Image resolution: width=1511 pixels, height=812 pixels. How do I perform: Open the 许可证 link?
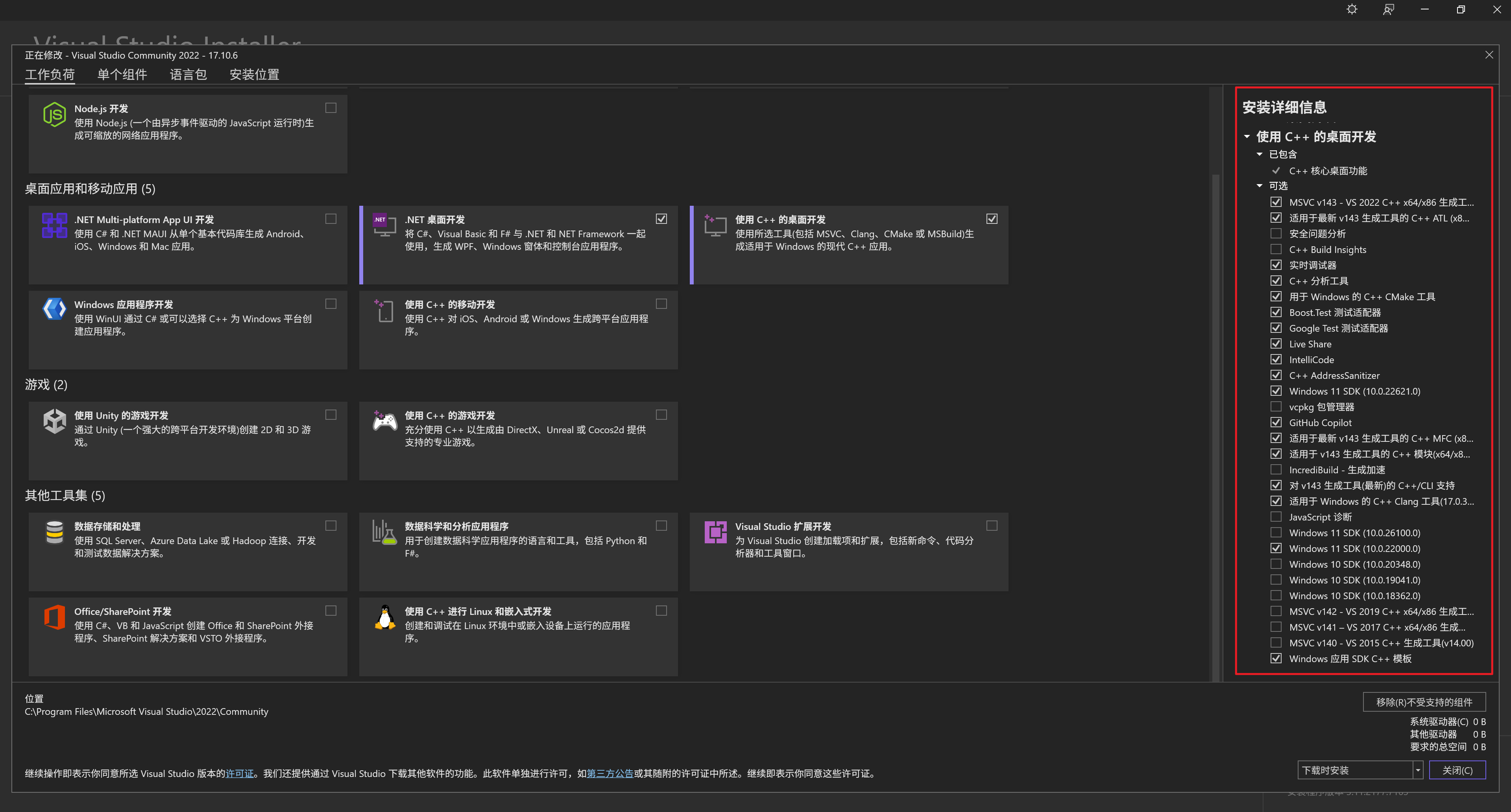[239, 773]
